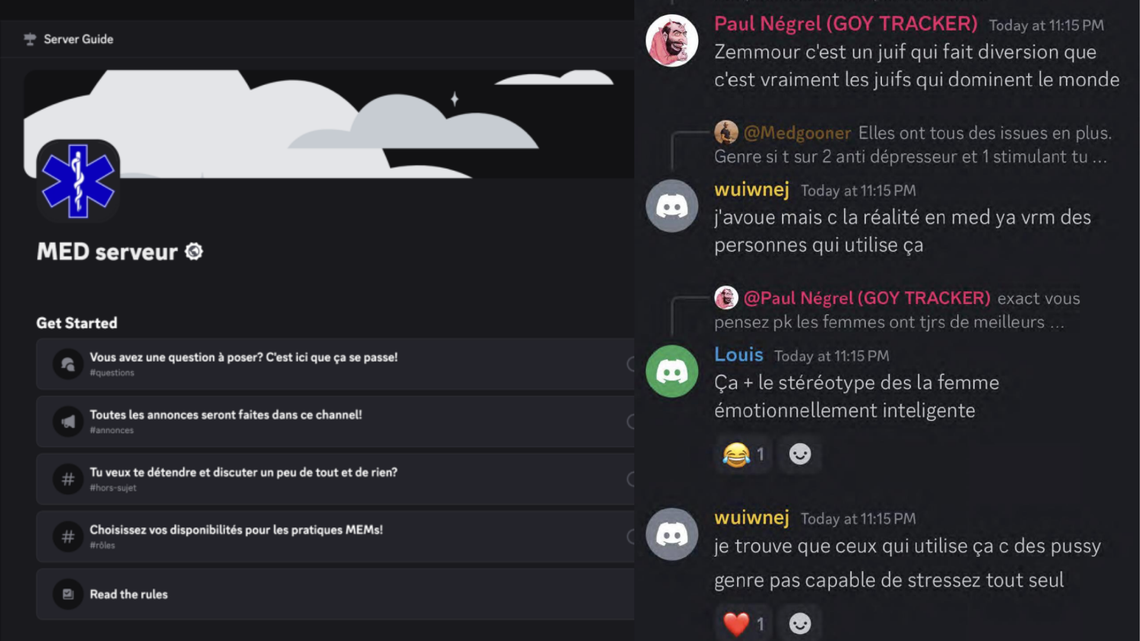Image resolution: width=1140 pixels, height=641 pixels.
Task: Toggle the laughing emoji reaction
Action: pos(743,454)
